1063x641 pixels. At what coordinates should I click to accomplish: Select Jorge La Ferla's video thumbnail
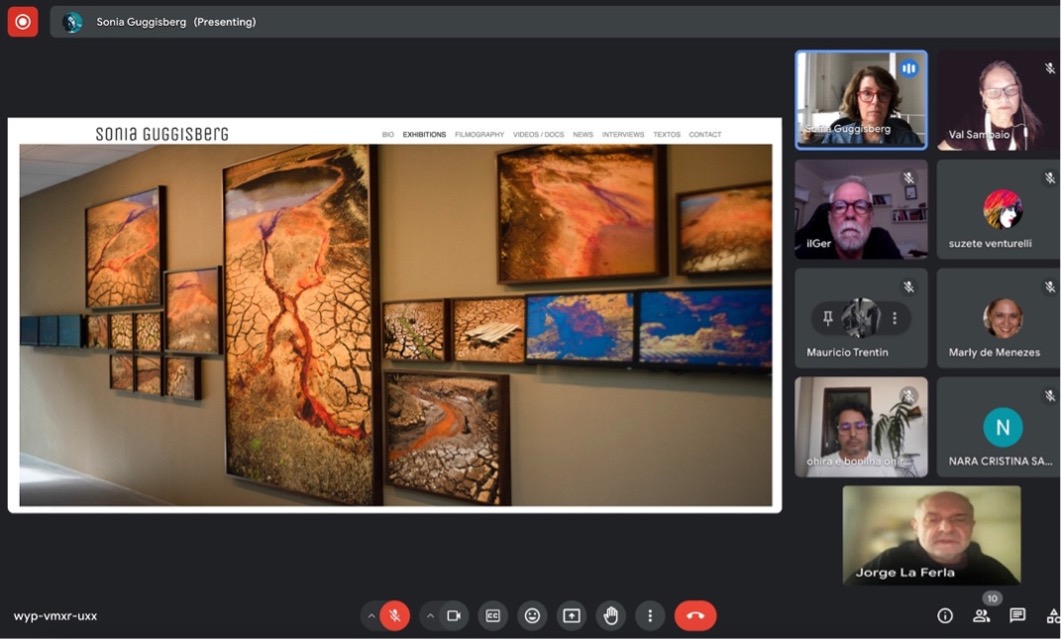click(x=931, y=535)
